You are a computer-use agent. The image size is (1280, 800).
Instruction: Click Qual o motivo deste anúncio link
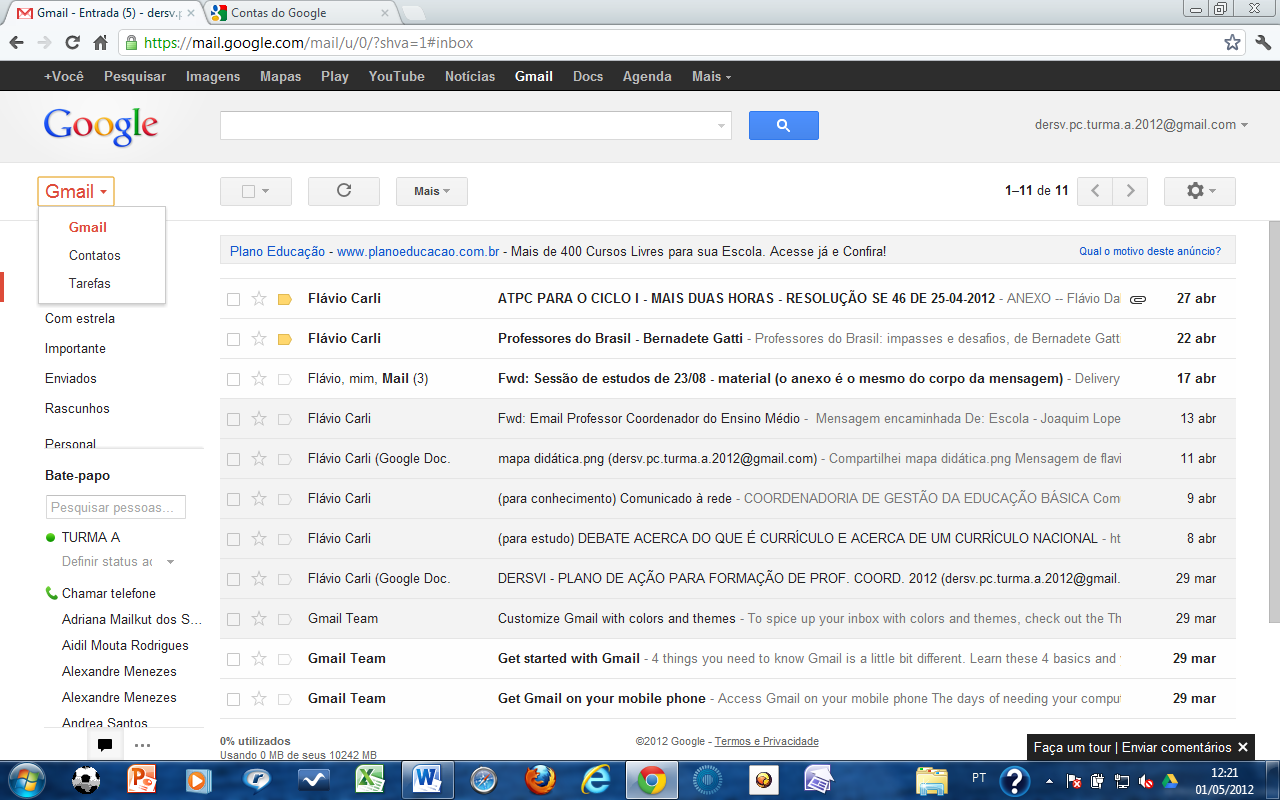(x=1150, y=251)
